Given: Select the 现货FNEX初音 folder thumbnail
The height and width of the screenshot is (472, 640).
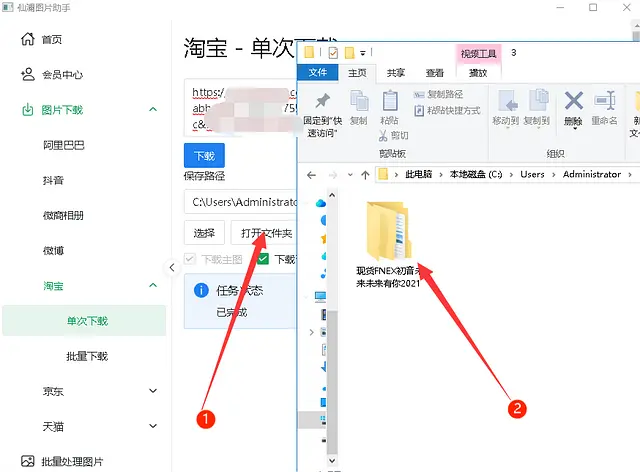Looking at the screenshot, I should (x=389, y=231).
